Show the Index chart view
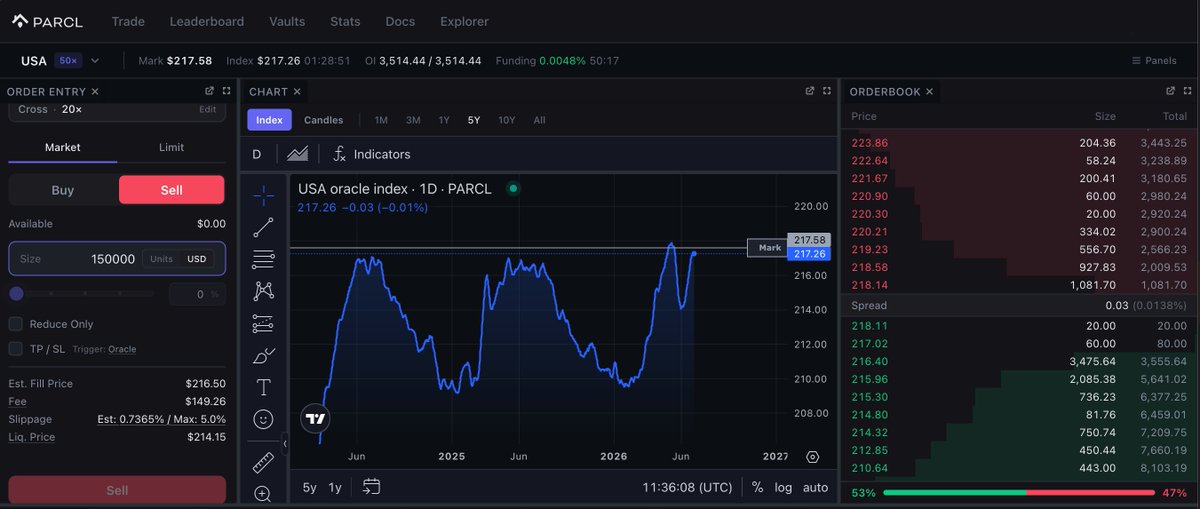 [x=269, y=120]
